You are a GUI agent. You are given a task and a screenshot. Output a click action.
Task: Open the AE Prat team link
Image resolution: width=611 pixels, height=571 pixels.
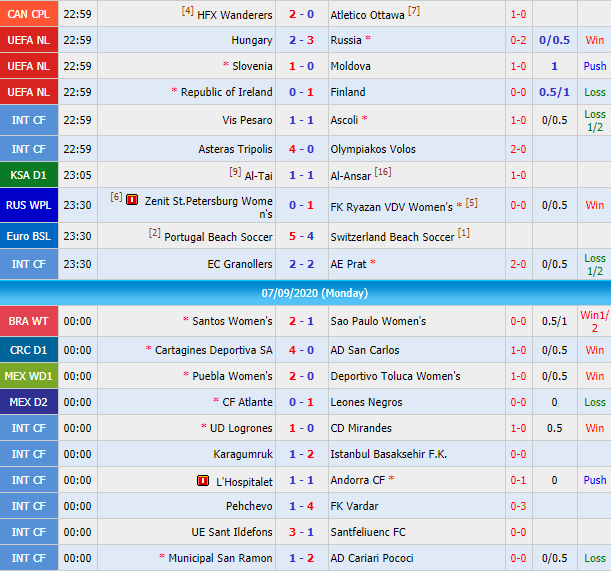348,264
